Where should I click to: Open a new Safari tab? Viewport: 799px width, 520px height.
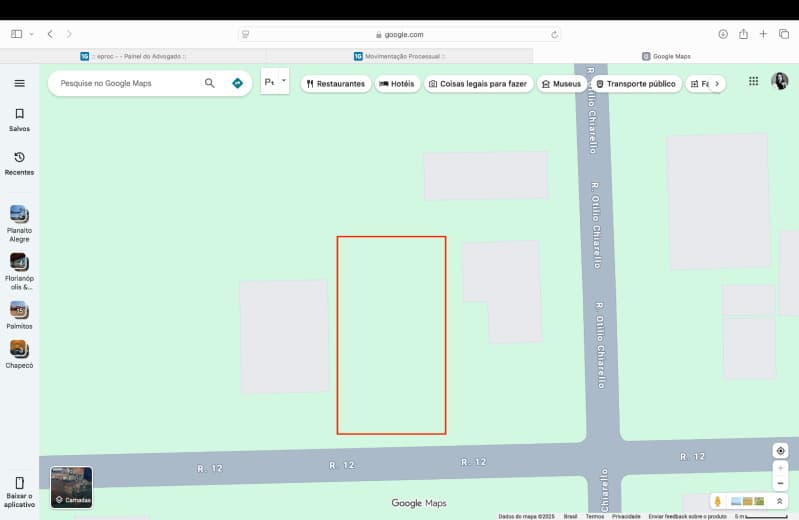763,34
